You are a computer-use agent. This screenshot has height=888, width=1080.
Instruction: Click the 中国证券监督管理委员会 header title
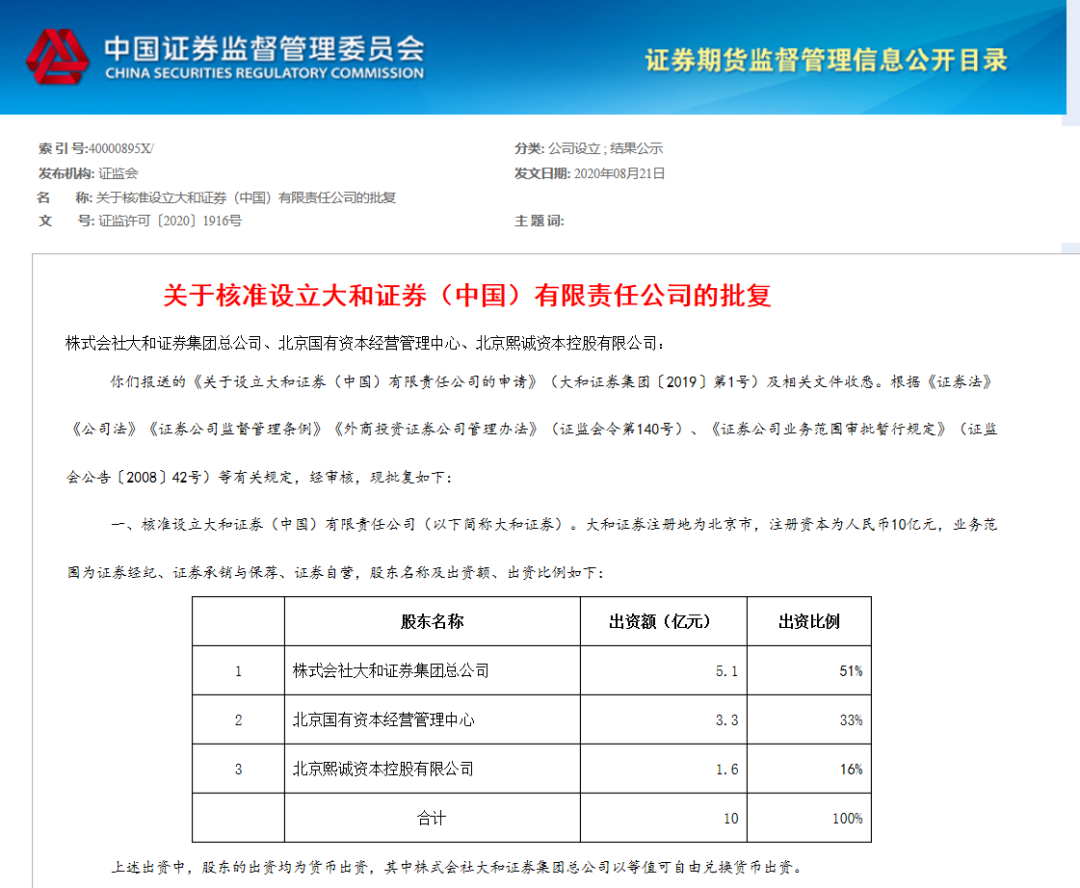point(264,48)
